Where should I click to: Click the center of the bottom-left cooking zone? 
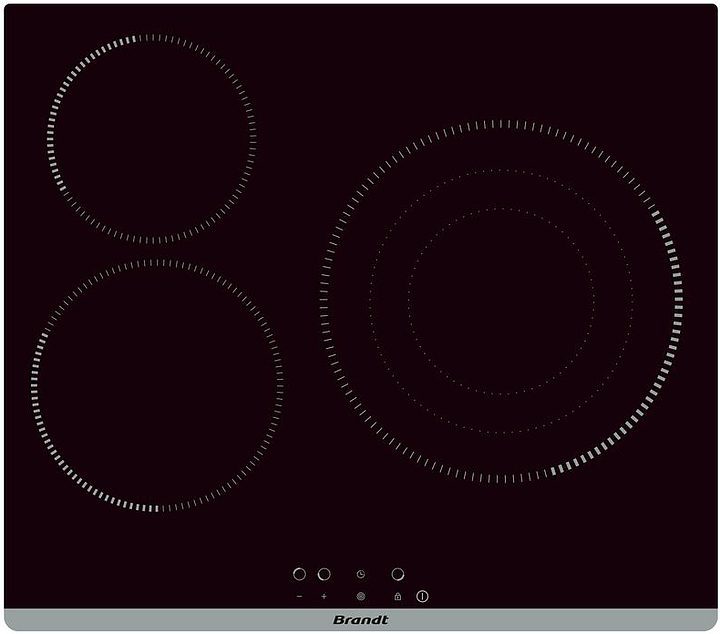point(157,385)
